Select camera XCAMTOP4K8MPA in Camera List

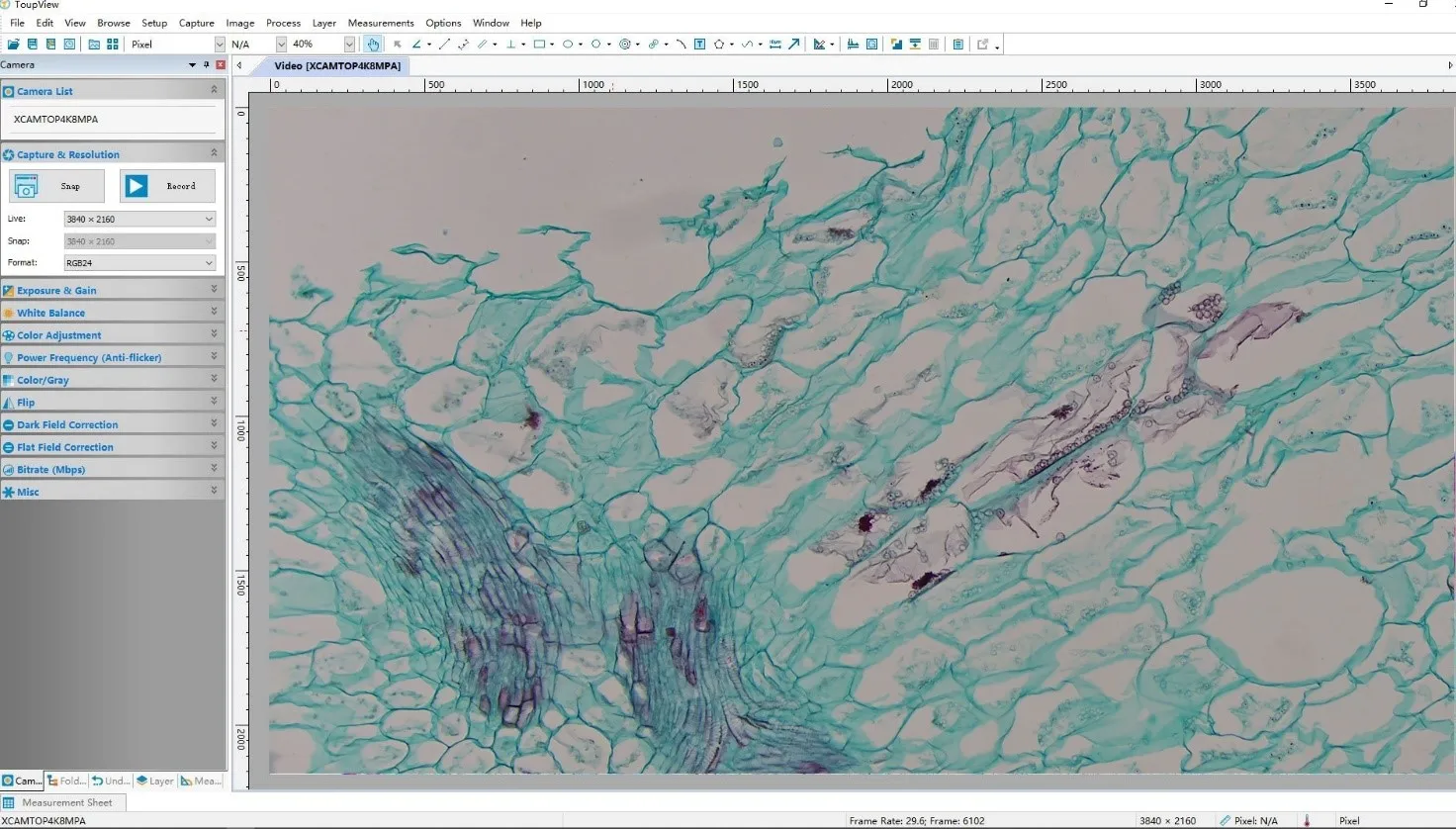56,120
